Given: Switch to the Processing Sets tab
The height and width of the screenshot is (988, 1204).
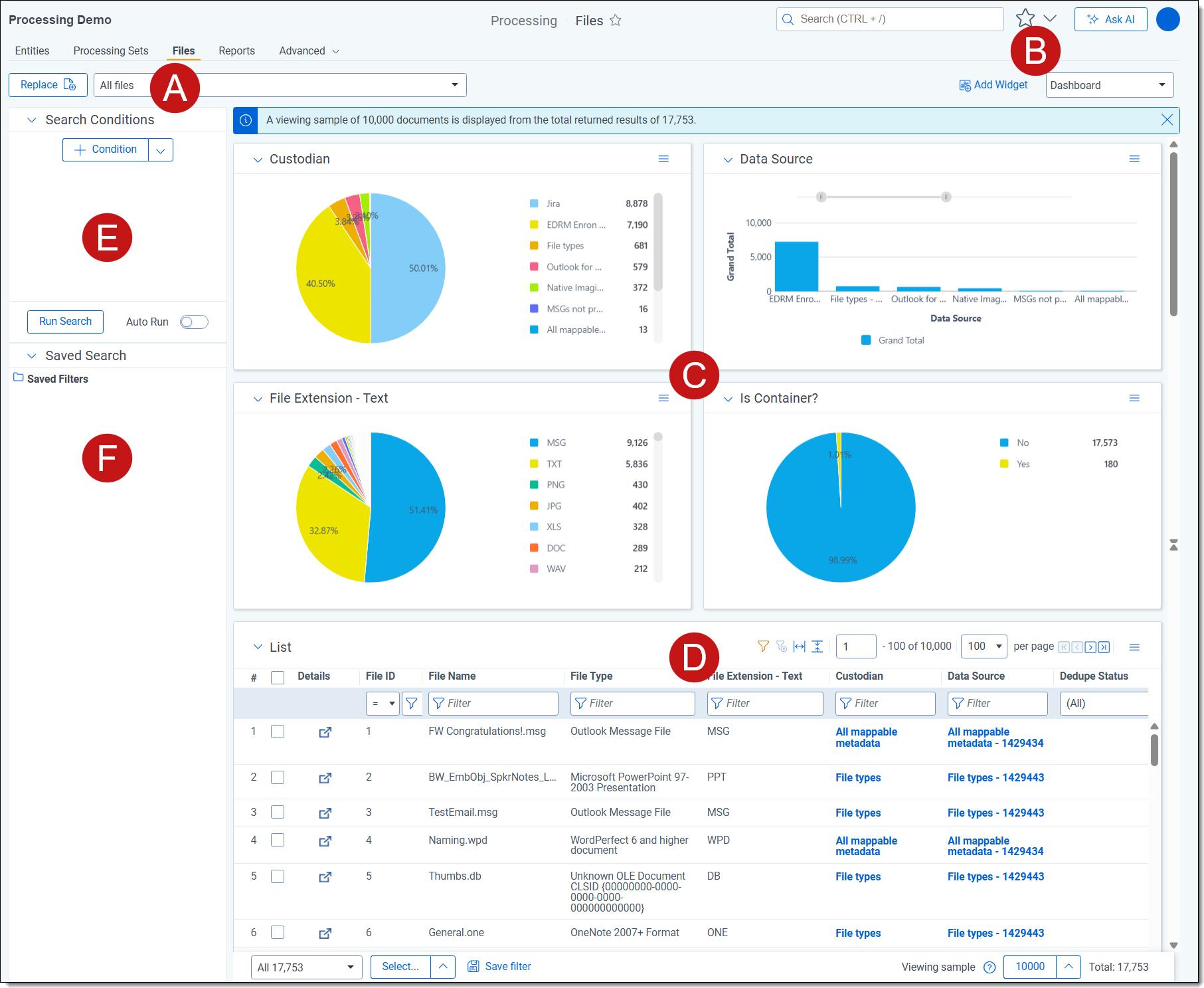Looking at the screenshot, I should click(111, 51).
